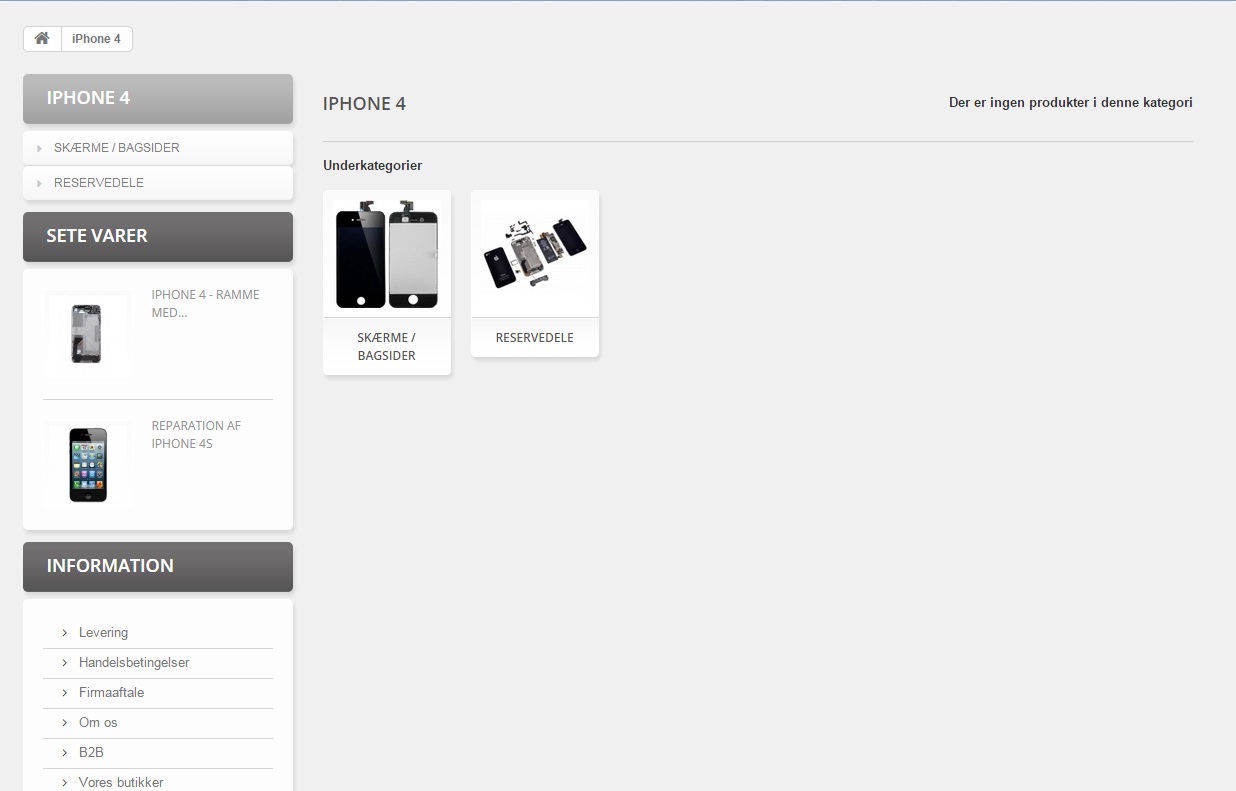Click chevron icon beside Vores butikker

pos(65,783)
